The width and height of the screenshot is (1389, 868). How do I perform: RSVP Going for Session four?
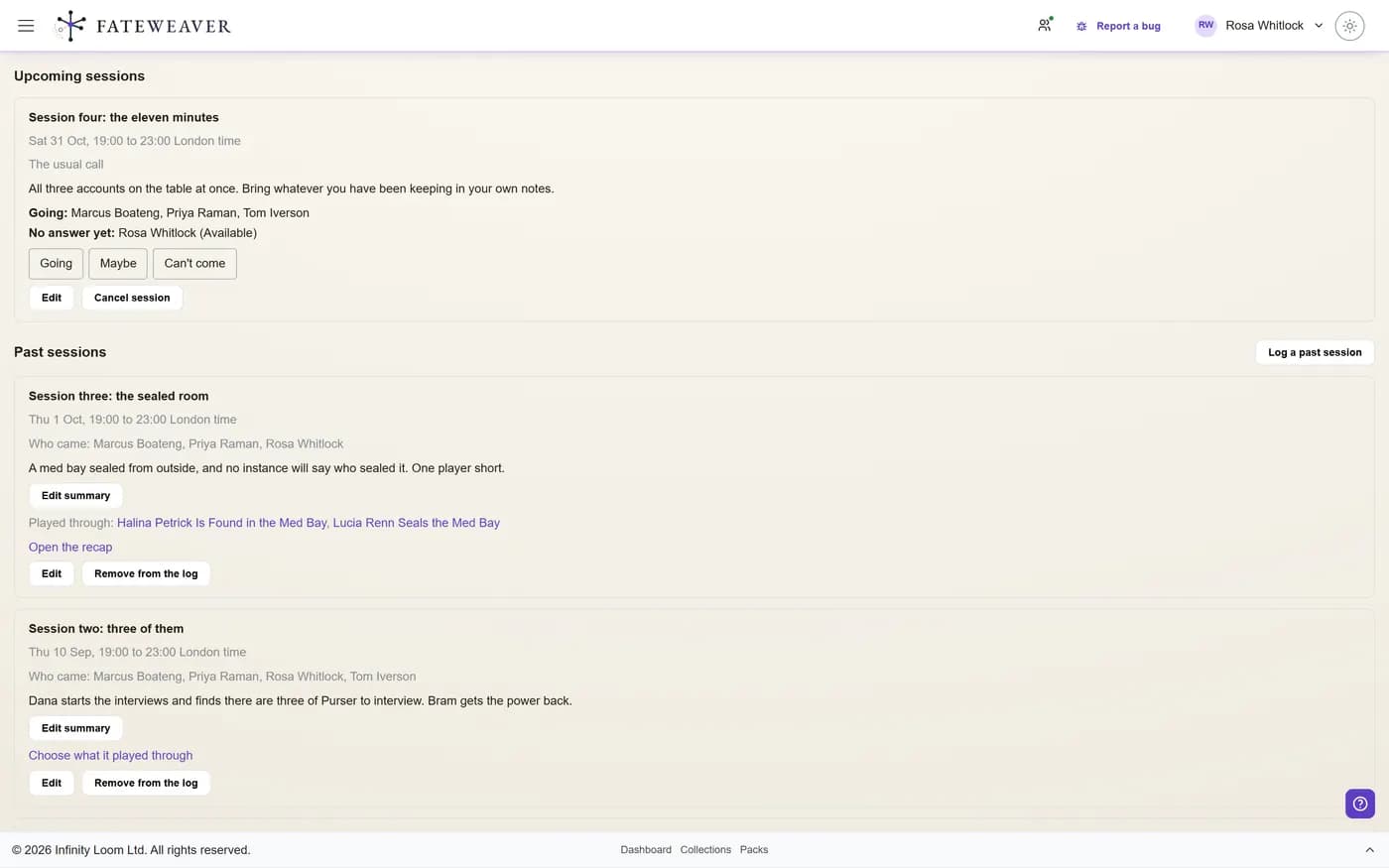56,264
